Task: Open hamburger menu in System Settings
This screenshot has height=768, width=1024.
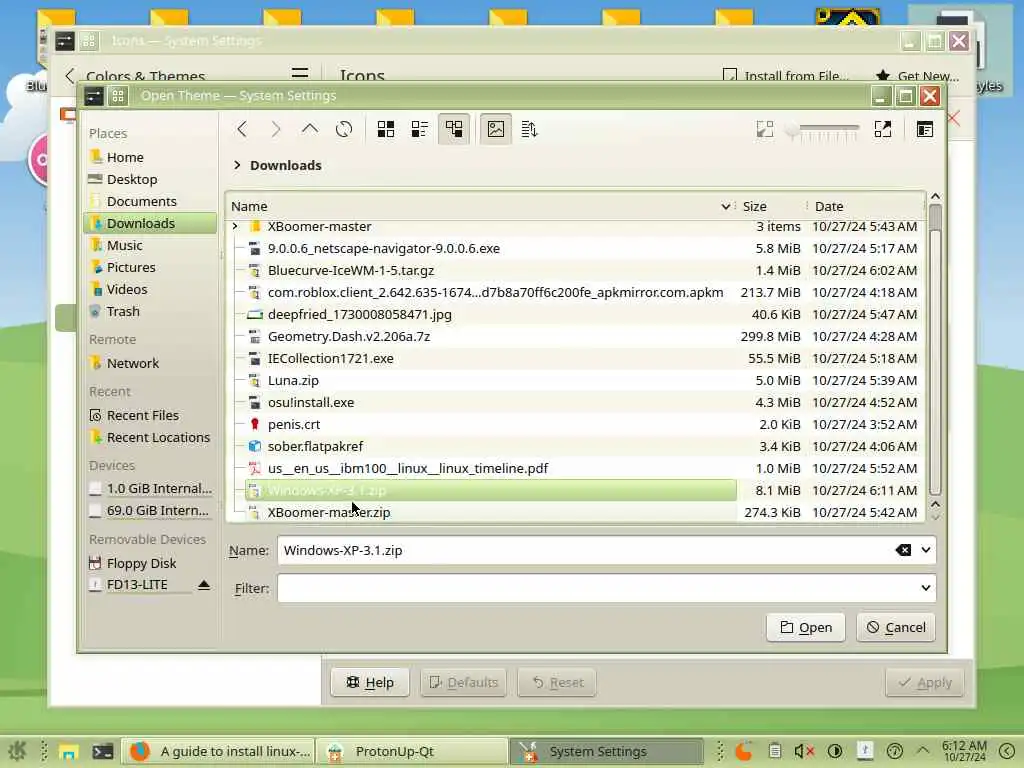Action: click(x=300, y=74)
